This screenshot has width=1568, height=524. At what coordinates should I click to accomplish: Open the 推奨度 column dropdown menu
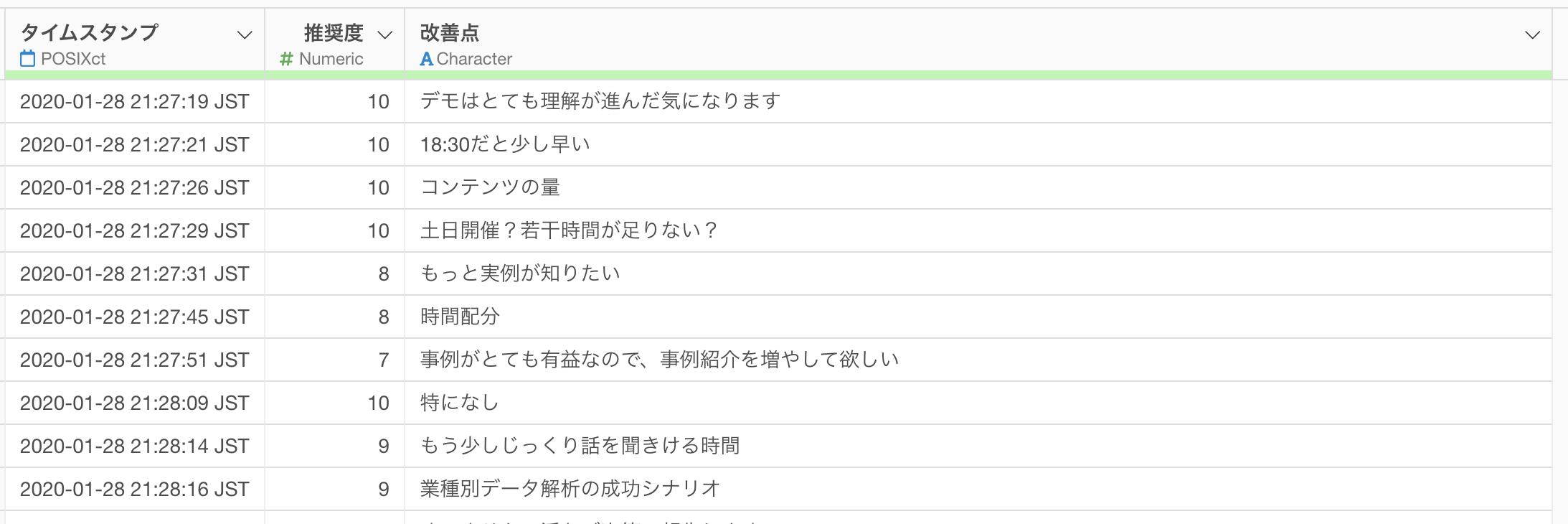tap(385, 34)
